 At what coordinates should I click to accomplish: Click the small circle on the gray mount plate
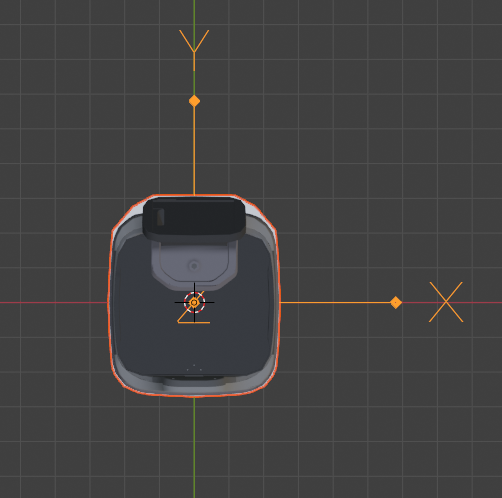pos(194,266)
